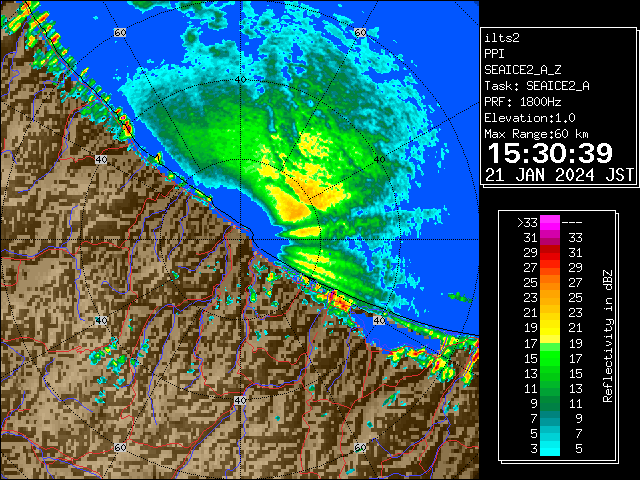Click the PRF: 1800Hz value
The image size is (640, 480).
(x=523, y=102)
